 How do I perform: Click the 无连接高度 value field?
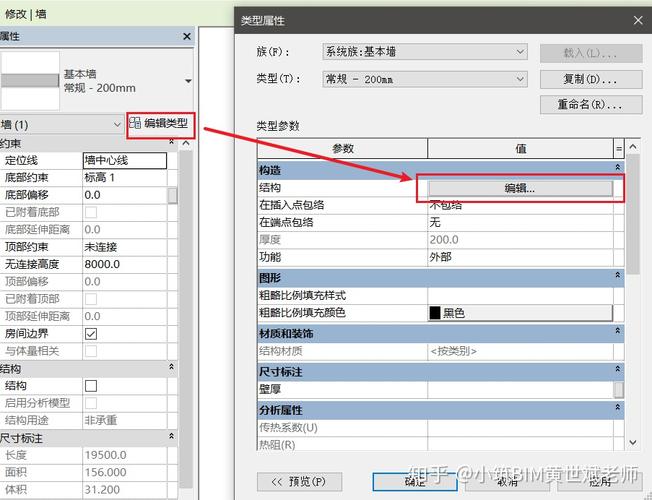pyautogui.click(x=125, y=264)
